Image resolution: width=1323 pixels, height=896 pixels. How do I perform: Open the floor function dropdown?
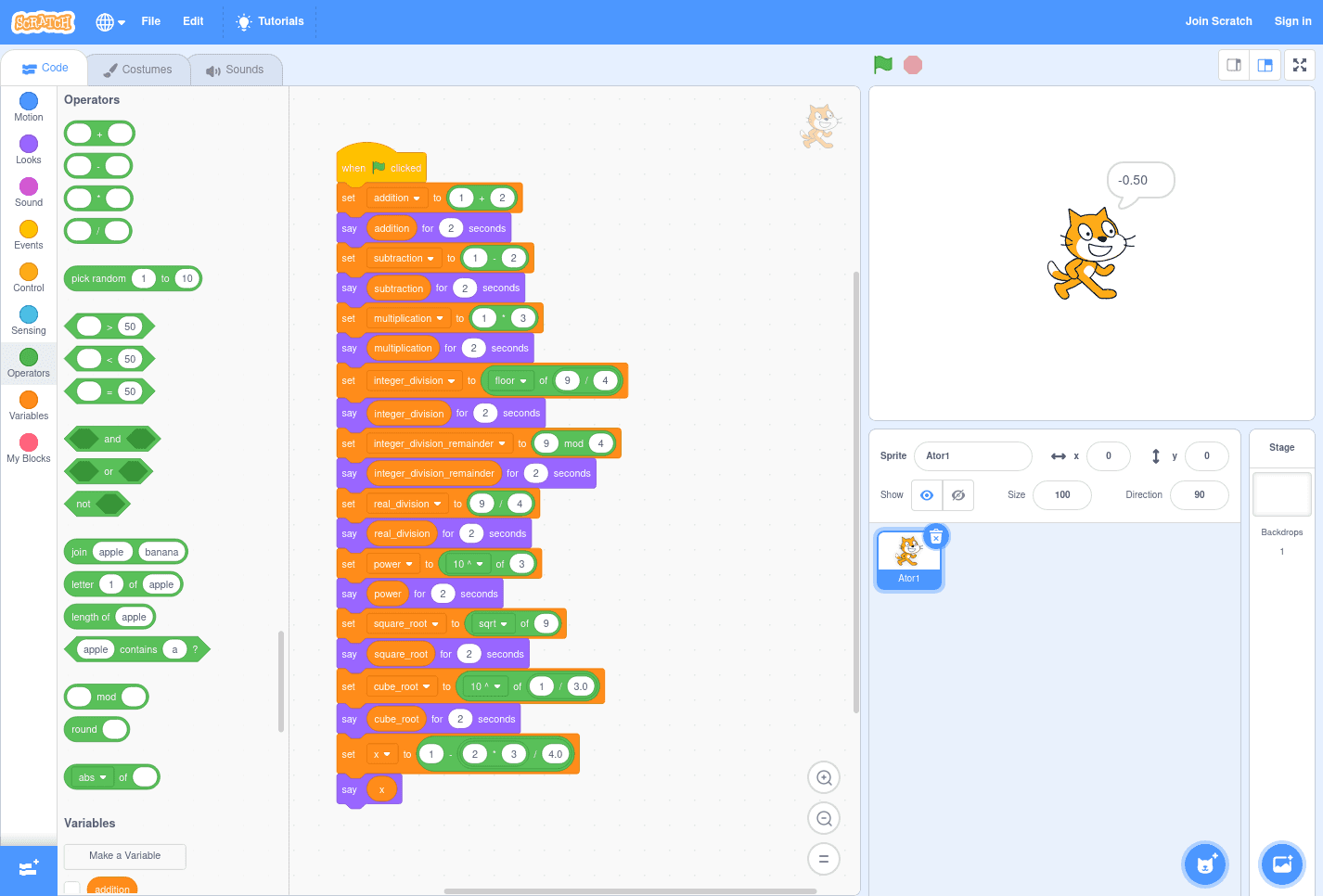pyautogui.click(x=511, y=381)
